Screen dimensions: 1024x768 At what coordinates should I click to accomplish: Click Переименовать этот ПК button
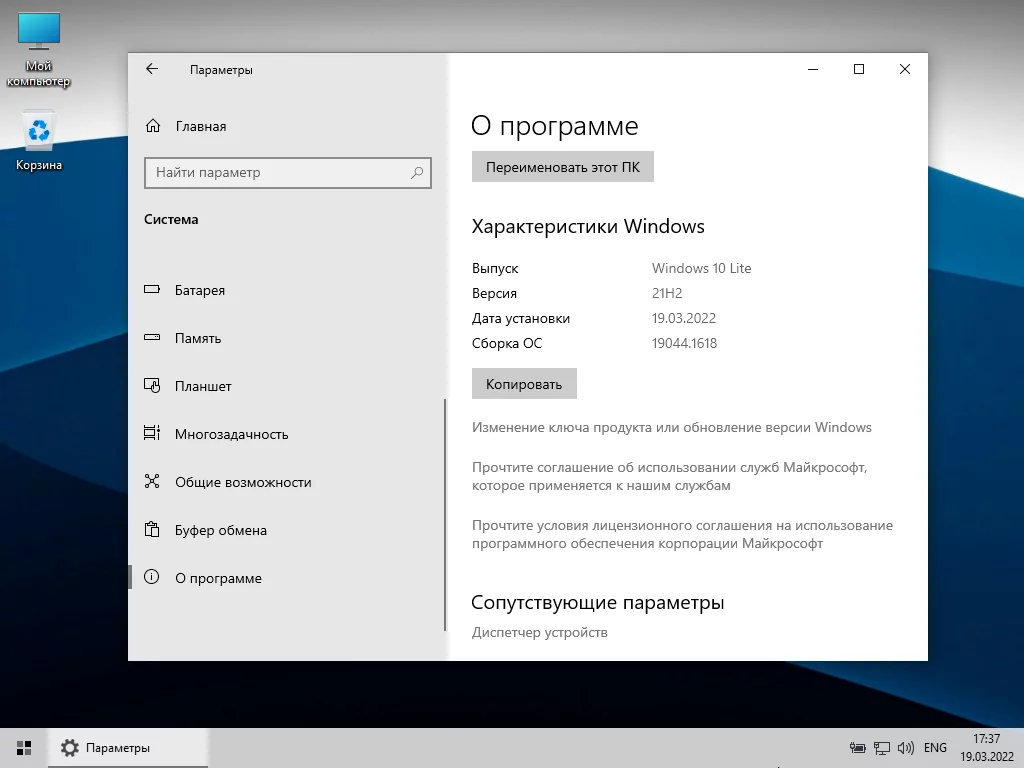[x=562, y=167]
